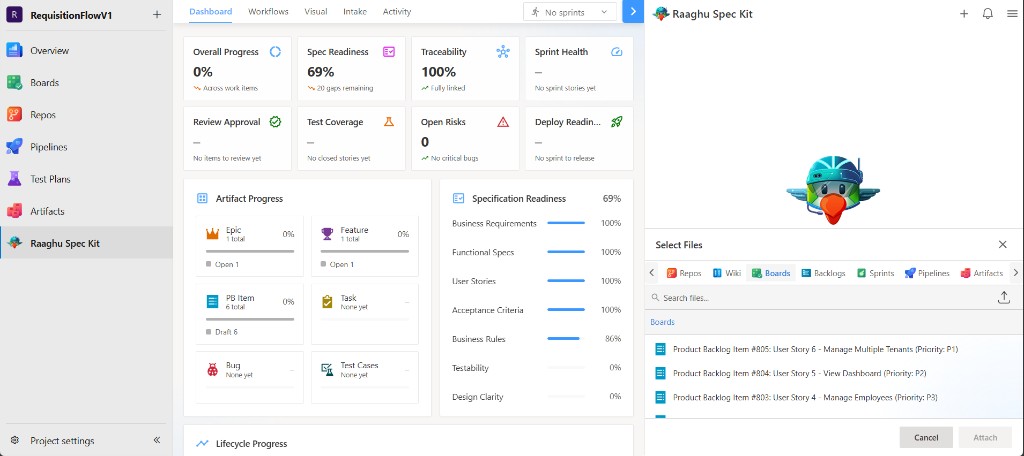Click the Sprint Health gauge icon

[616, 52]
